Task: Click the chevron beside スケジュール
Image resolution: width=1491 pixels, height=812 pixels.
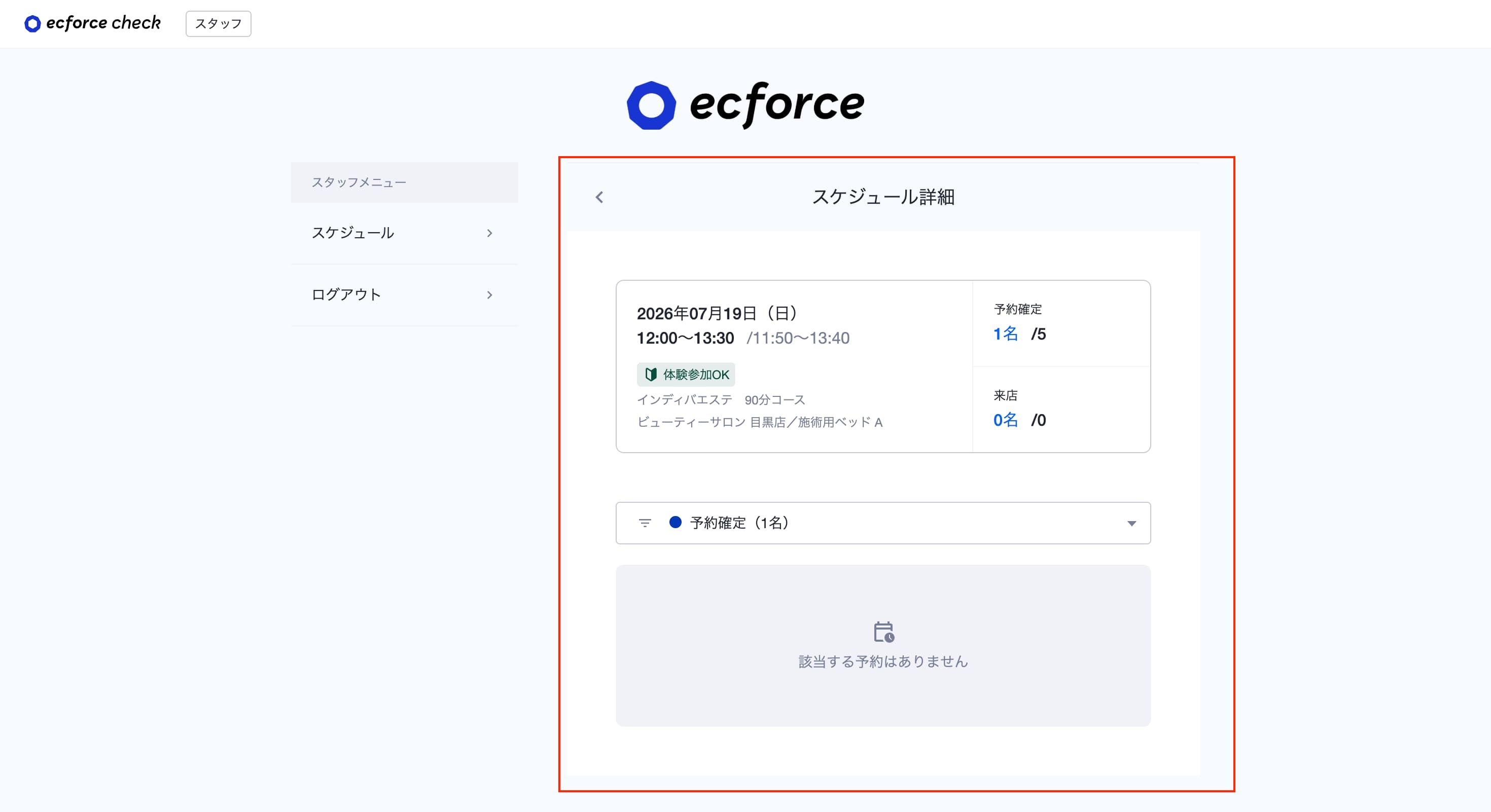Action: (x=490, y=233)
